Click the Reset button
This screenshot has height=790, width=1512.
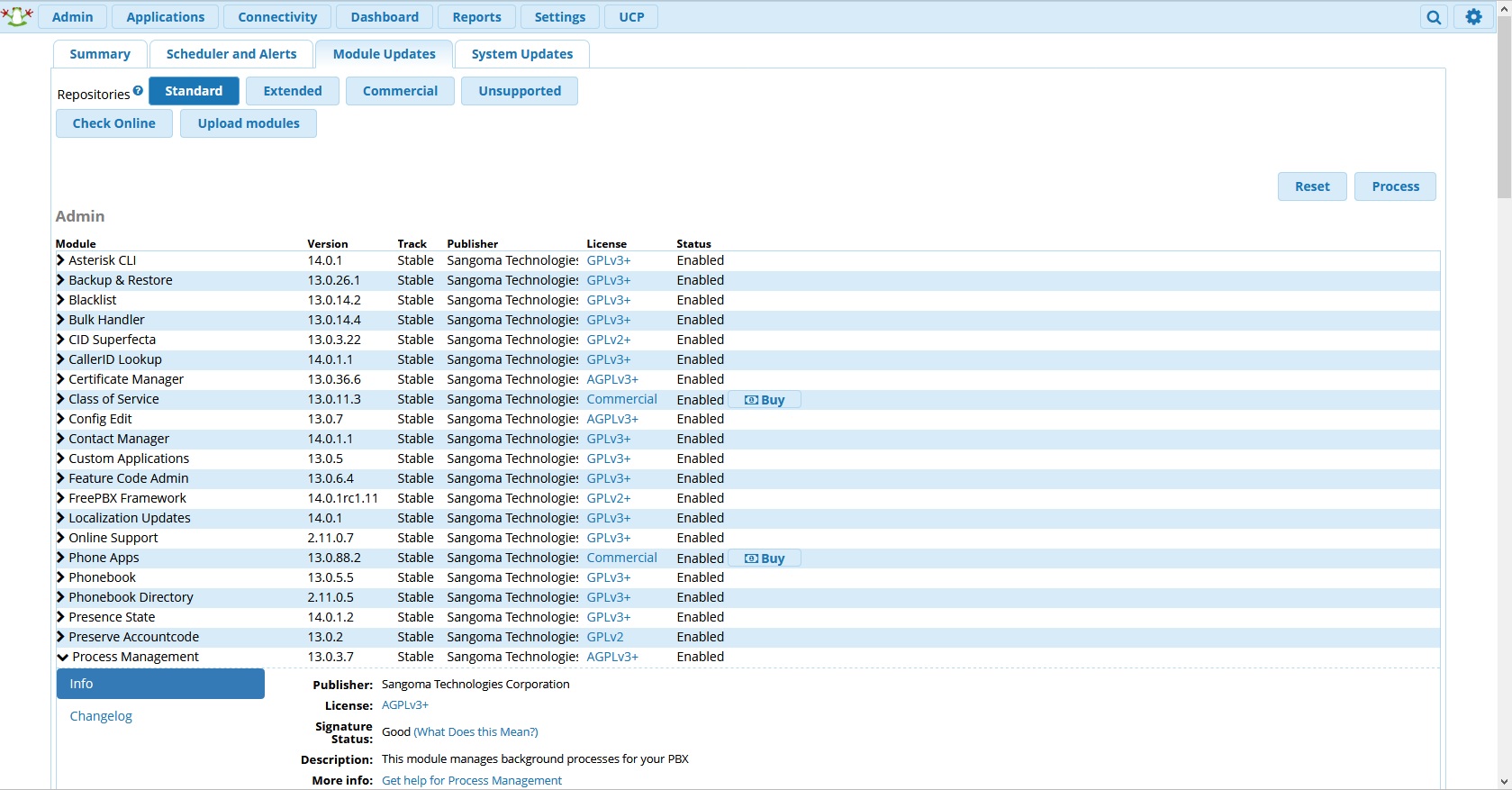(x=1312, y=186)
